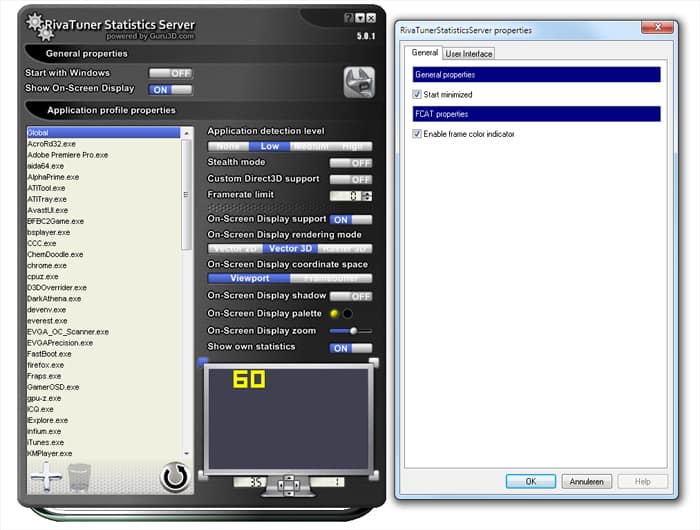
Task: Click the profile list scroll-down arrow
Action: point(186,453)
